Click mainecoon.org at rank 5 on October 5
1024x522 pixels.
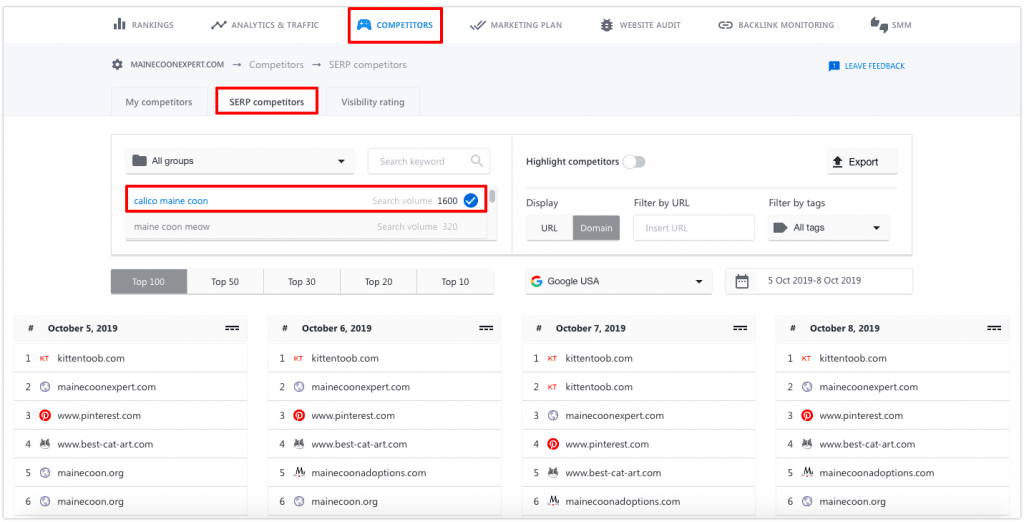[90, 473]
